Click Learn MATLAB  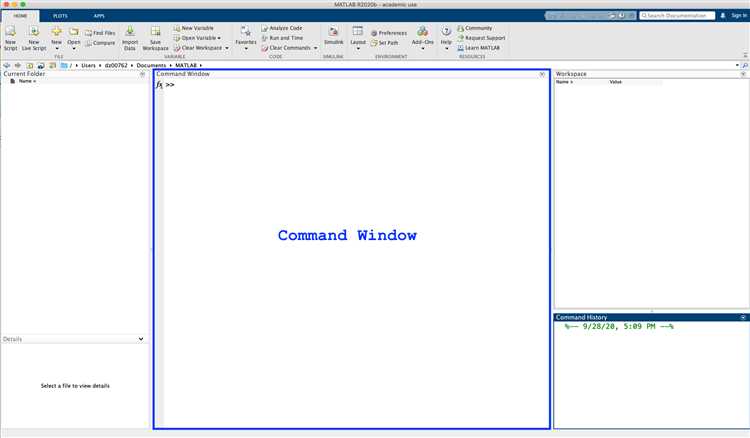click(478, 48)
